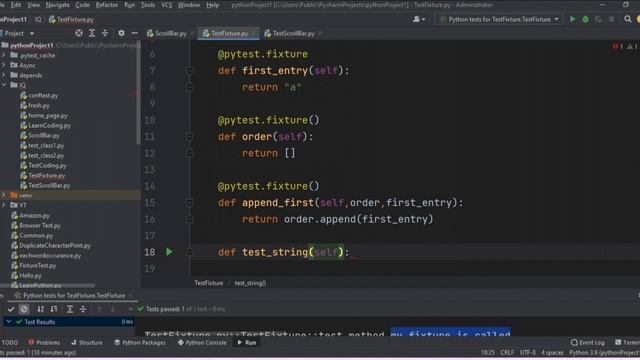Select opened file locator icon in Project panel
Screen dimensions: 640x360
tap(79, 33)
